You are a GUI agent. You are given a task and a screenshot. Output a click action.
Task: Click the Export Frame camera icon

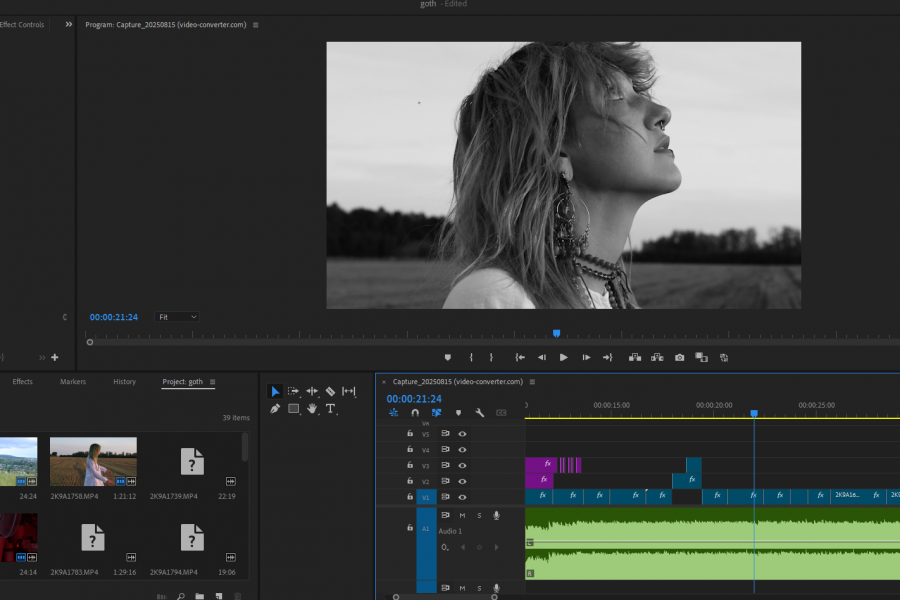pos(679,357)
